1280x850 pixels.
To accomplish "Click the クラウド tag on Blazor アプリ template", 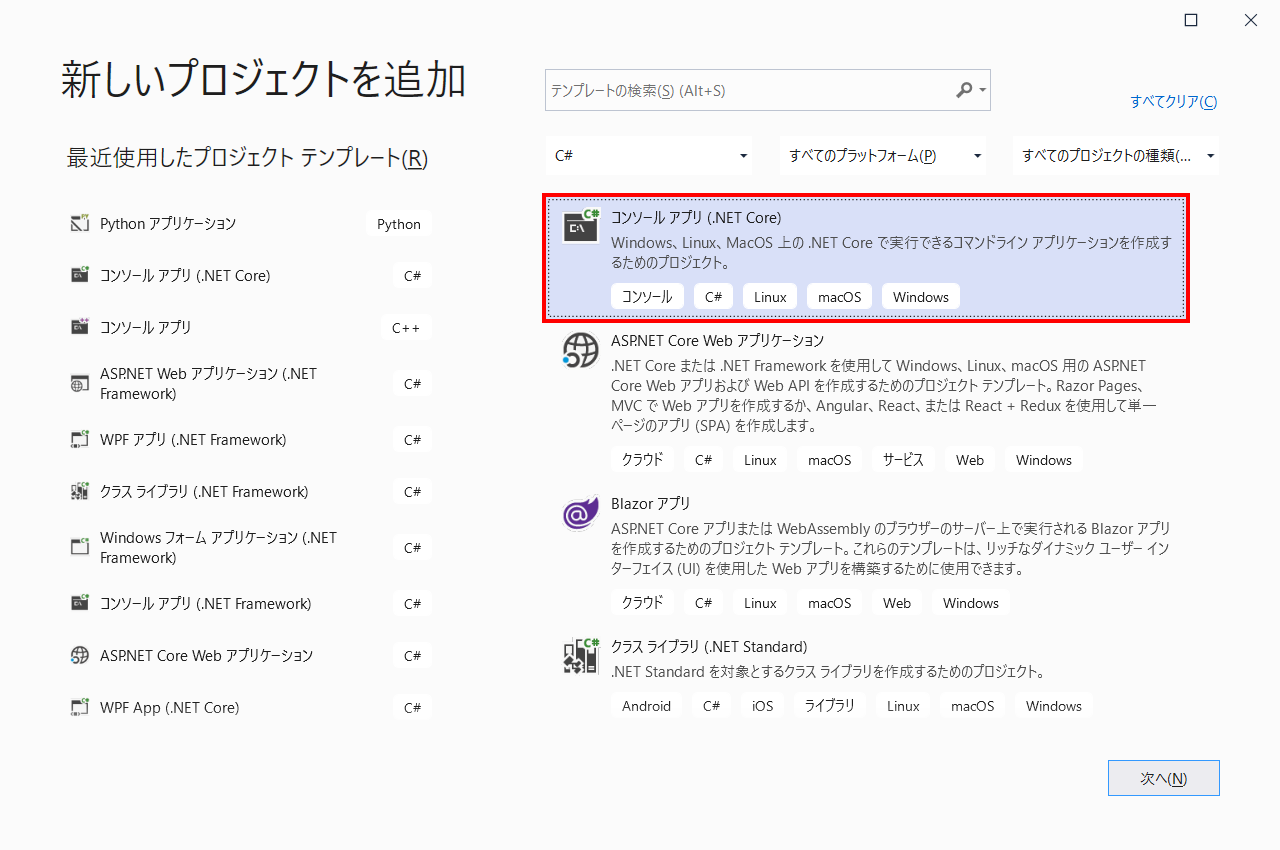I will click(642, 603).
